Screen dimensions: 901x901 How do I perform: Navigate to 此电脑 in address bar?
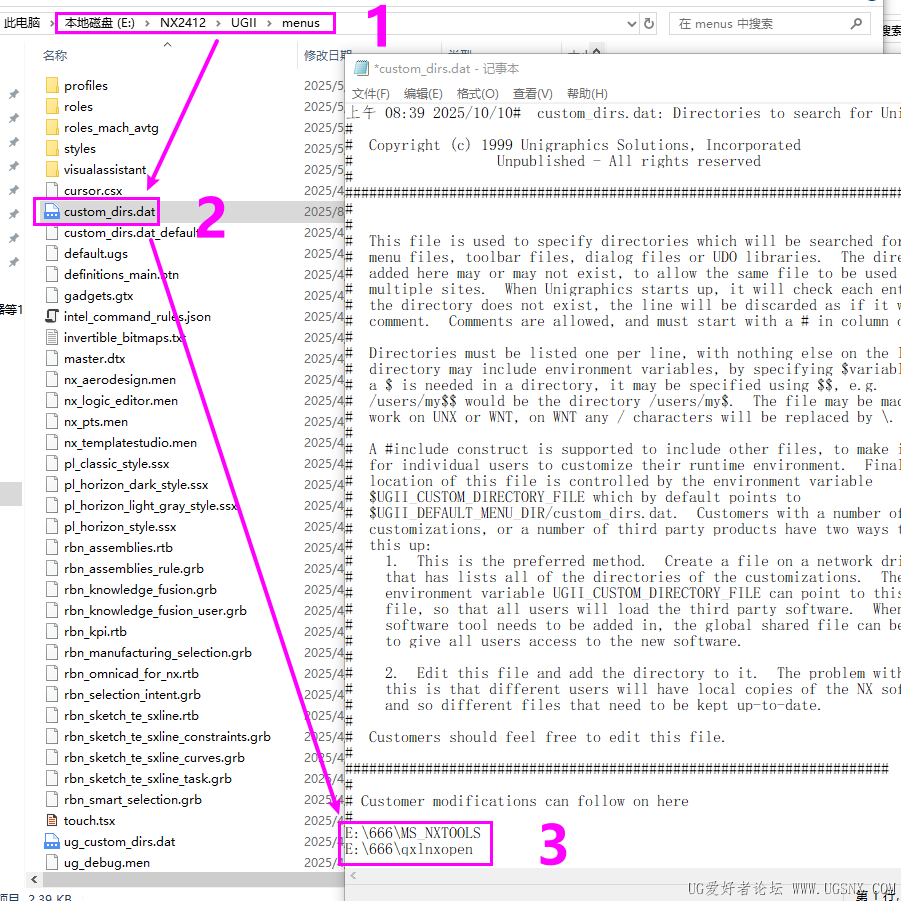(x=22, y=23)
